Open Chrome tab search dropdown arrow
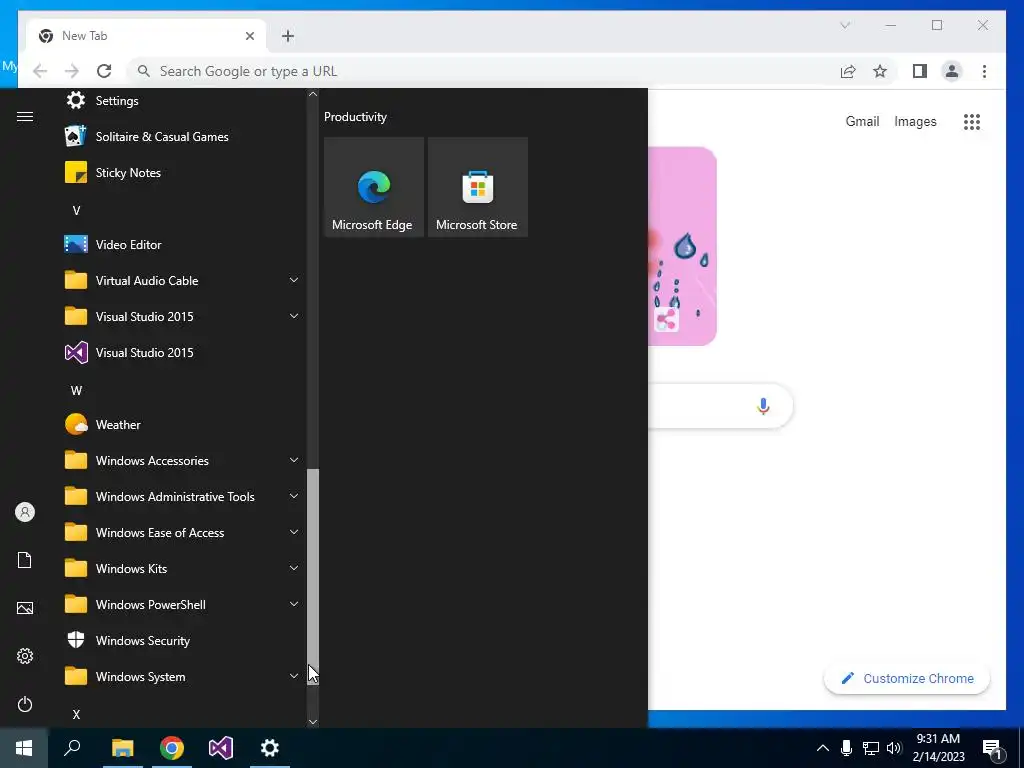 [x=845, y=25]
